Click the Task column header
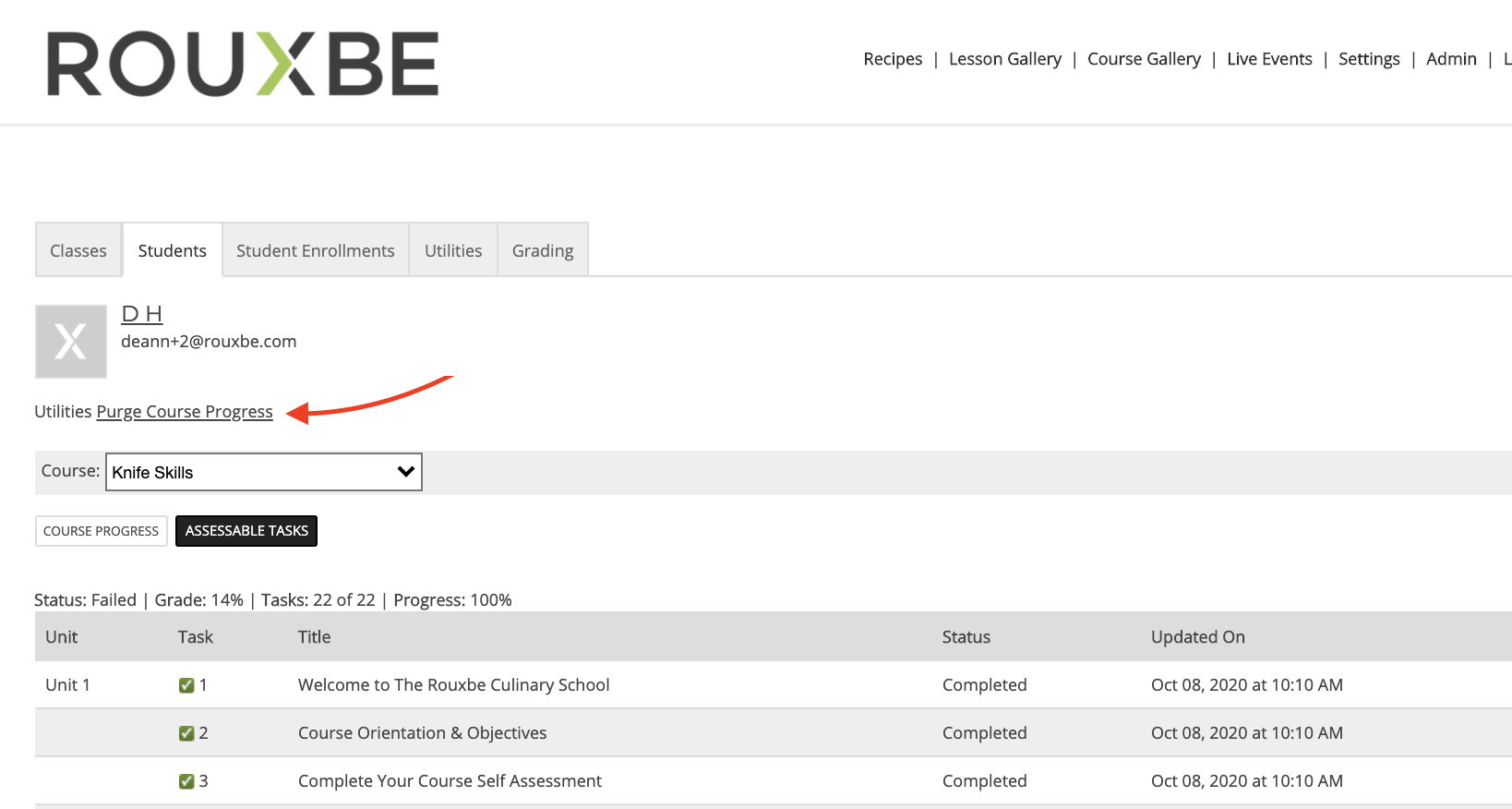This screenshot has height=809, width=1512. (196, 637)
